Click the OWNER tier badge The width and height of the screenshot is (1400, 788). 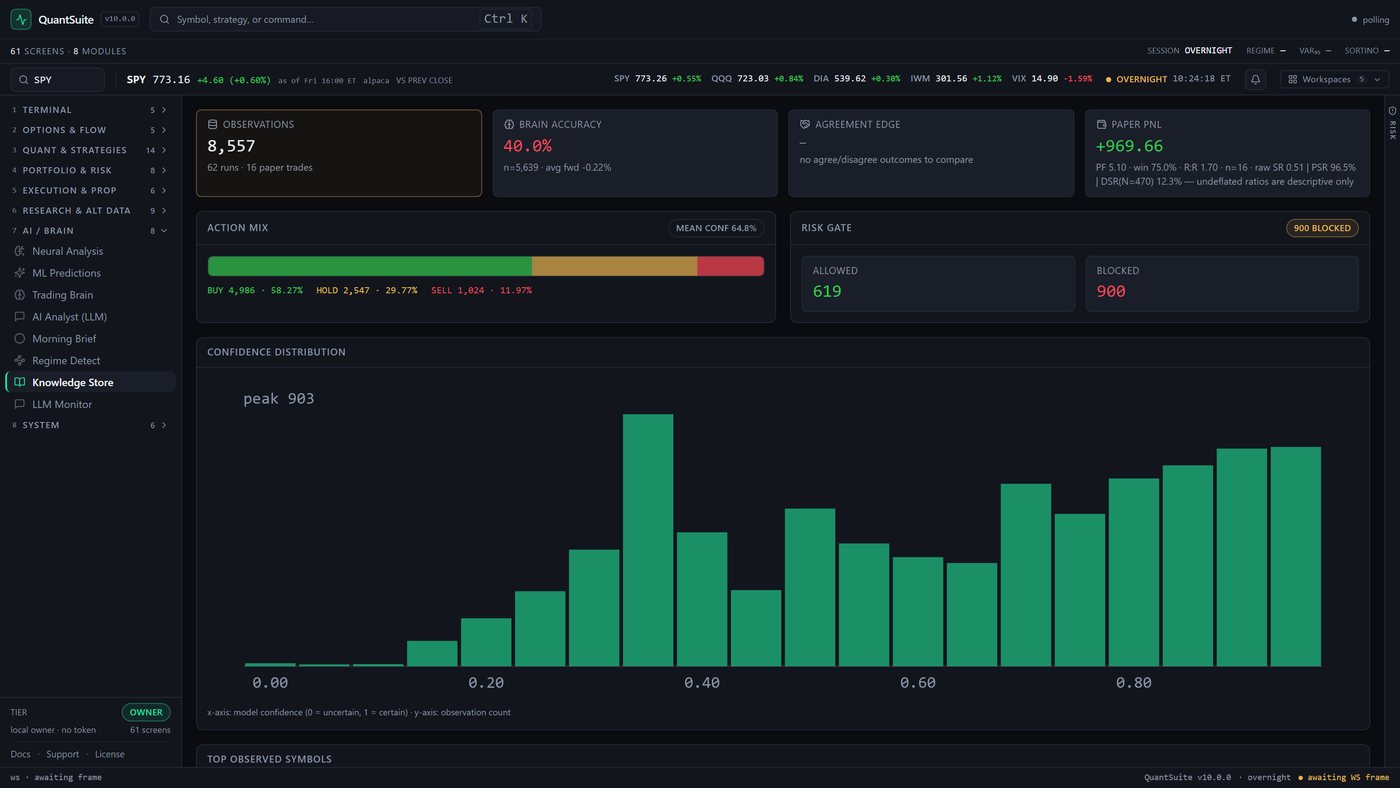(x=146, y=712)
